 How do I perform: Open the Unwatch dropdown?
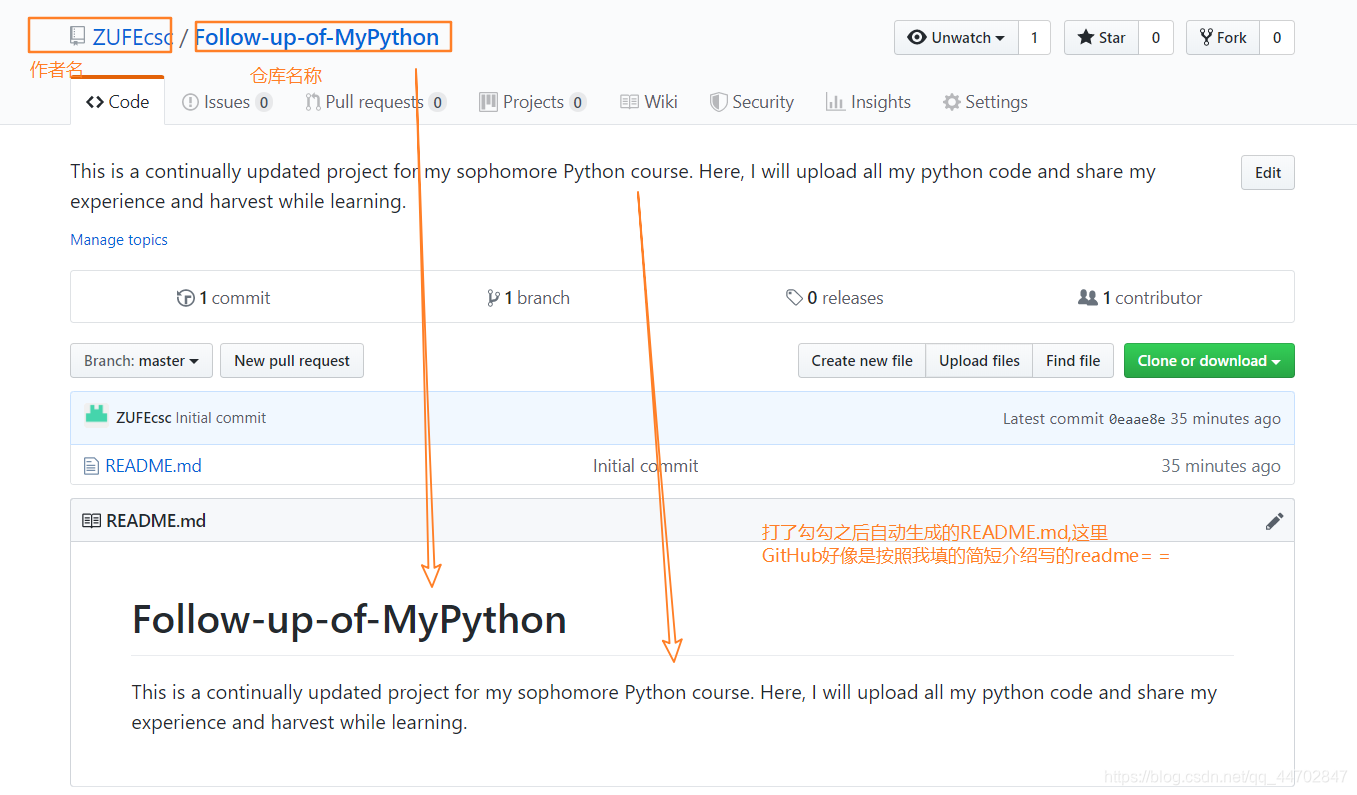click(x=956, y=38)
